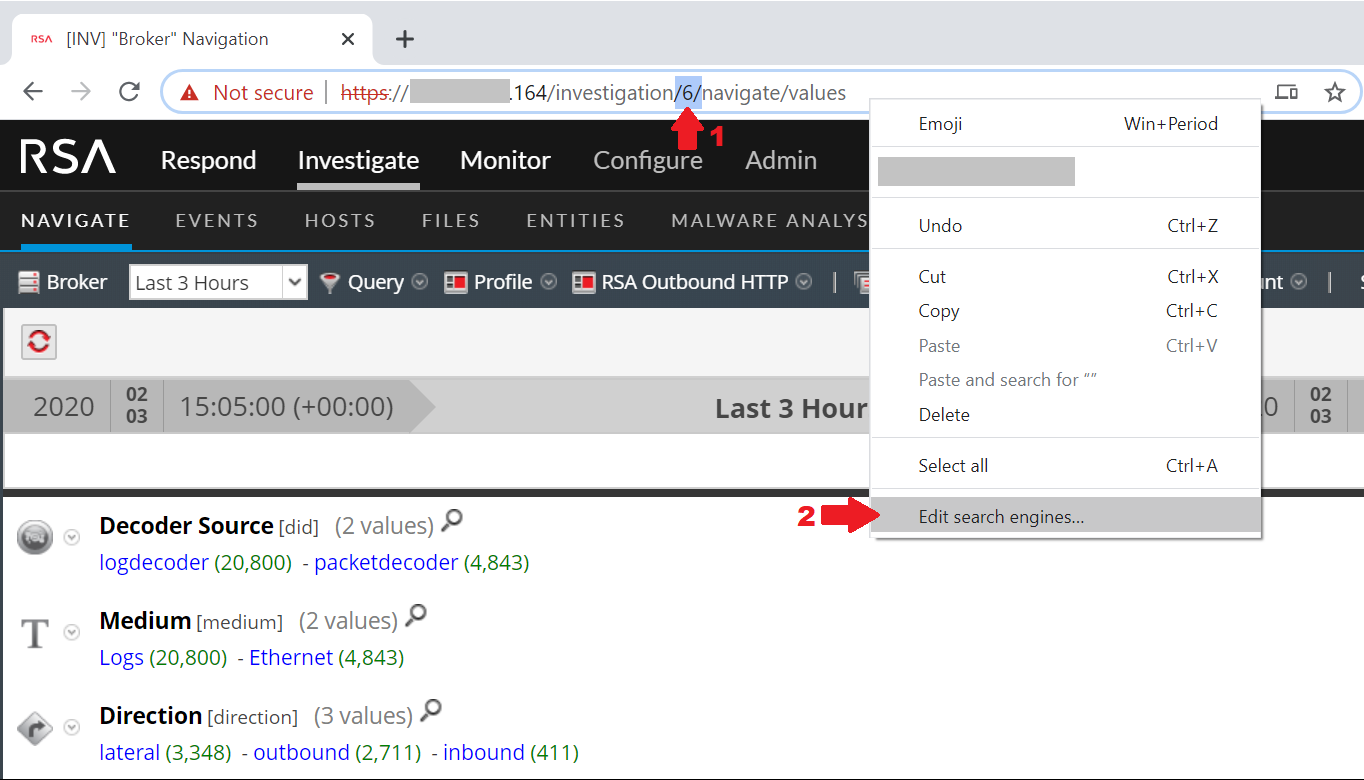The image size is (1364, 780).
Task: Toggle options chevron beside Decoder Source icon
Action: click(x=71, y=537)
